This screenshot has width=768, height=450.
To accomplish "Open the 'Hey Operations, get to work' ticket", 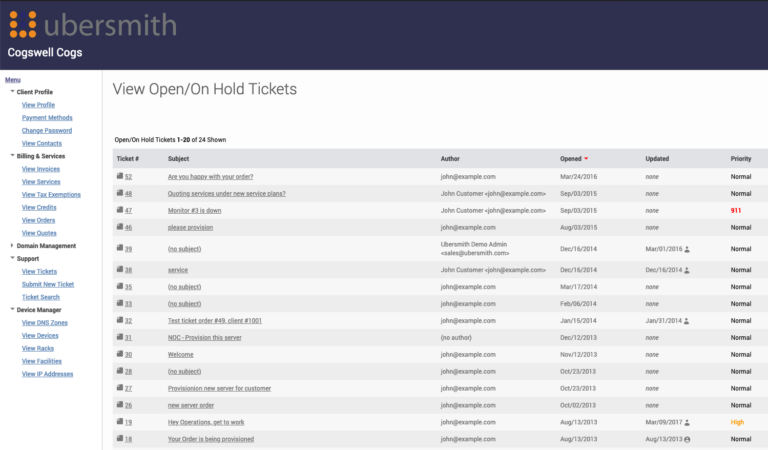I will [x=211, y=422].
